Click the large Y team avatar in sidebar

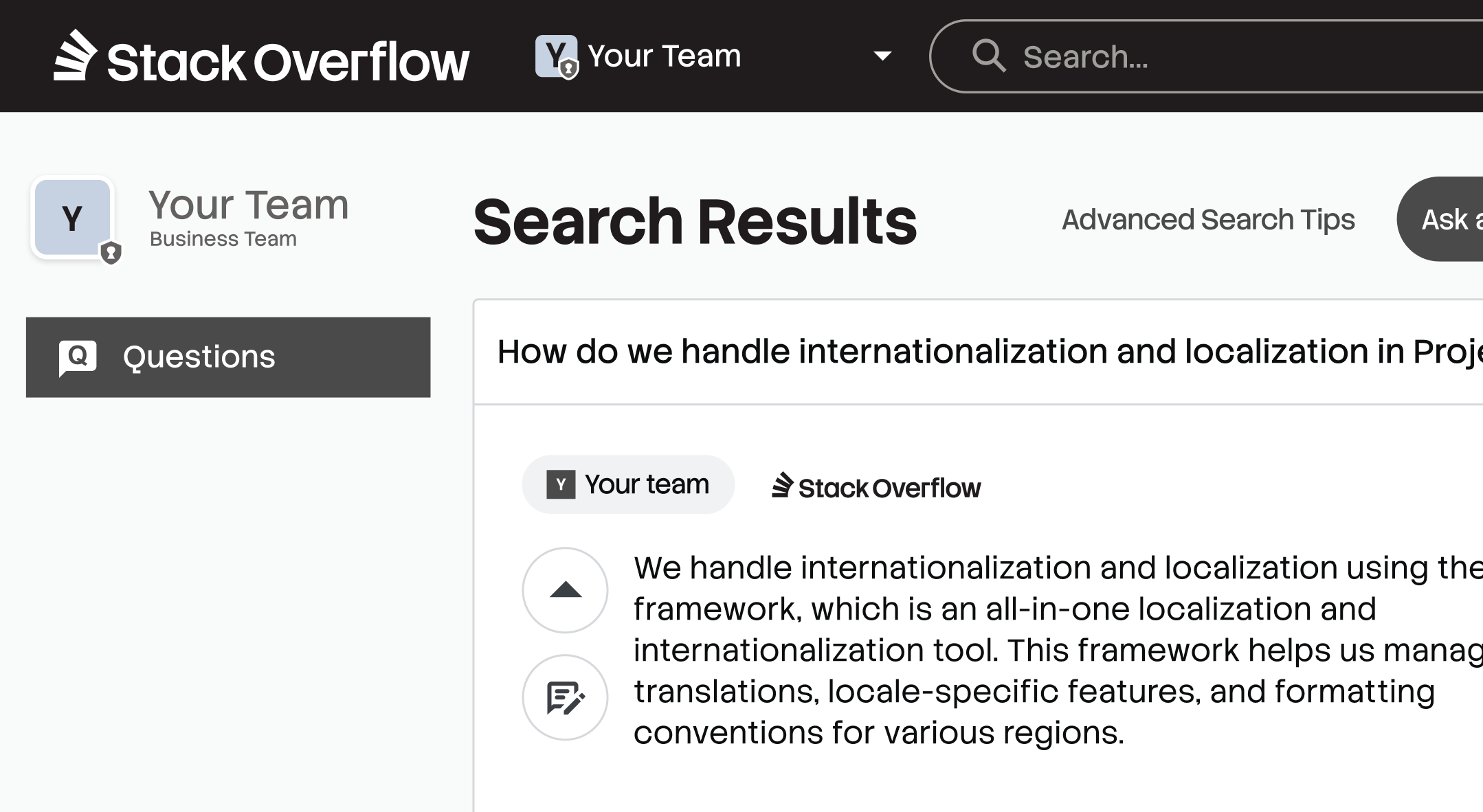coord(72,218)
